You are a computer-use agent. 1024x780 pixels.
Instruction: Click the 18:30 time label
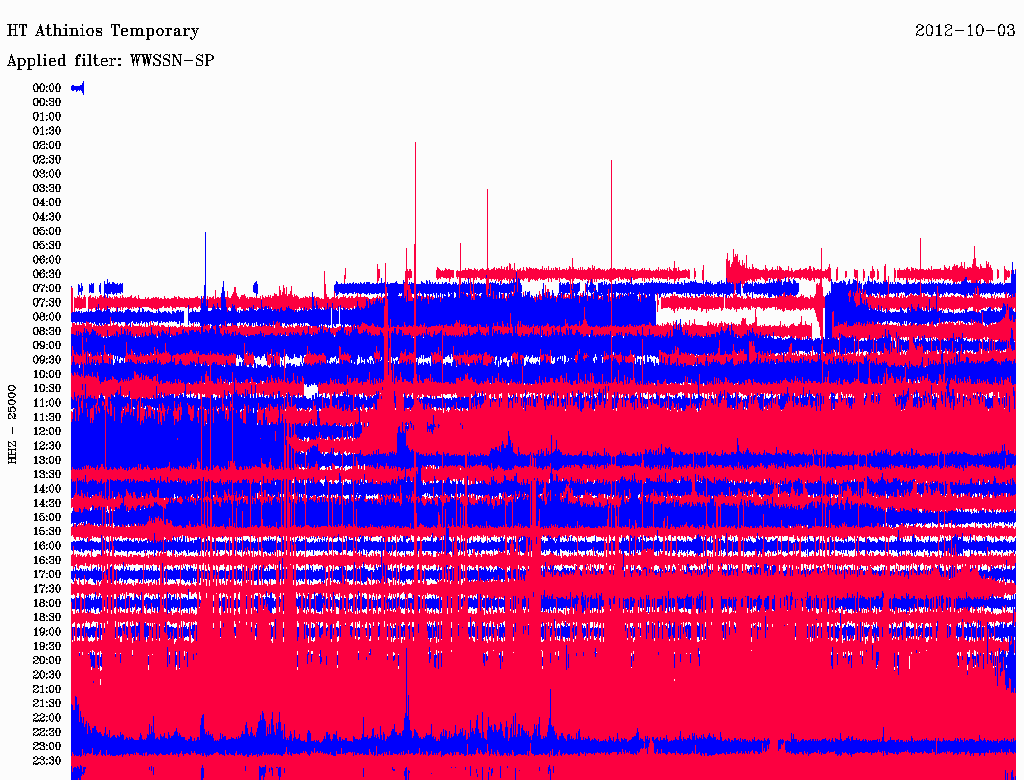point(47,617)
